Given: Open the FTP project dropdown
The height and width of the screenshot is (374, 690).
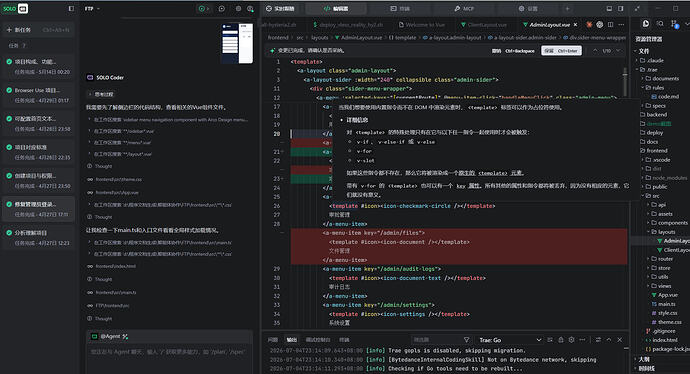Looking at the screenshot, I should [x=92, y=8].
